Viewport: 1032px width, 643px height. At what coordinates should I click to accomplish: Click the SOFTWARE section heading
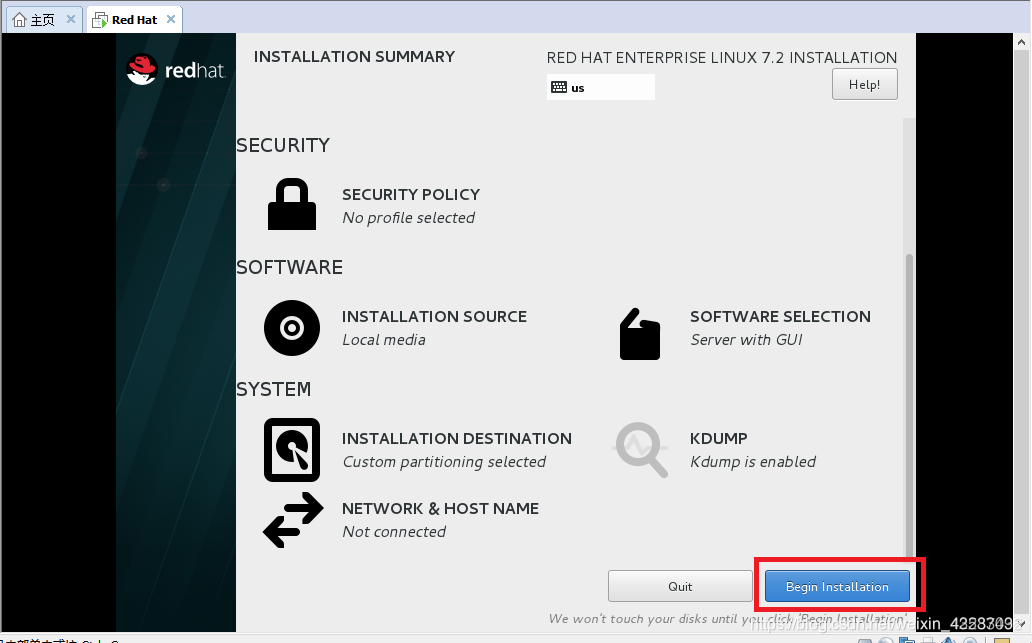pyautogui.click(x=290, y=268)
